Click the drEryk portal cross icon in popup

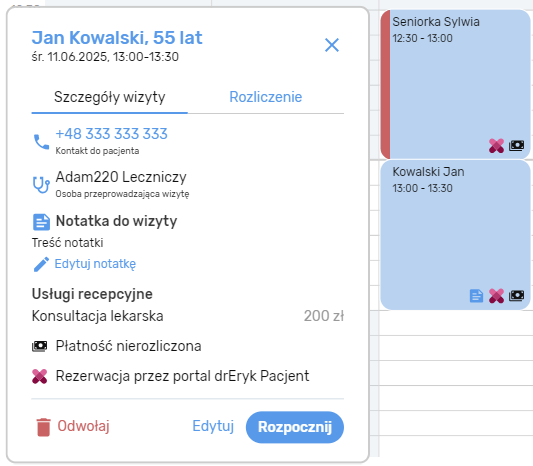(40, 376)
